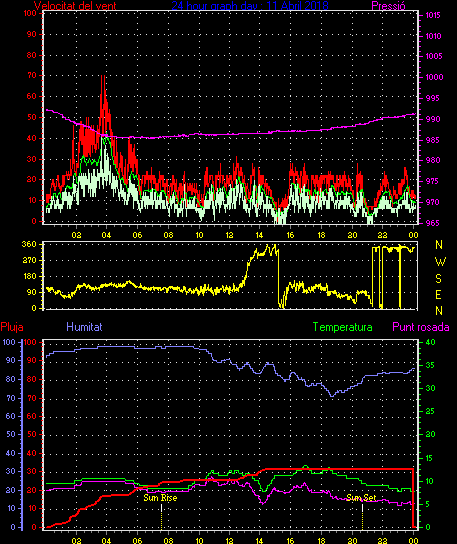Click the 990 pressure axis value

pos(433,119)
